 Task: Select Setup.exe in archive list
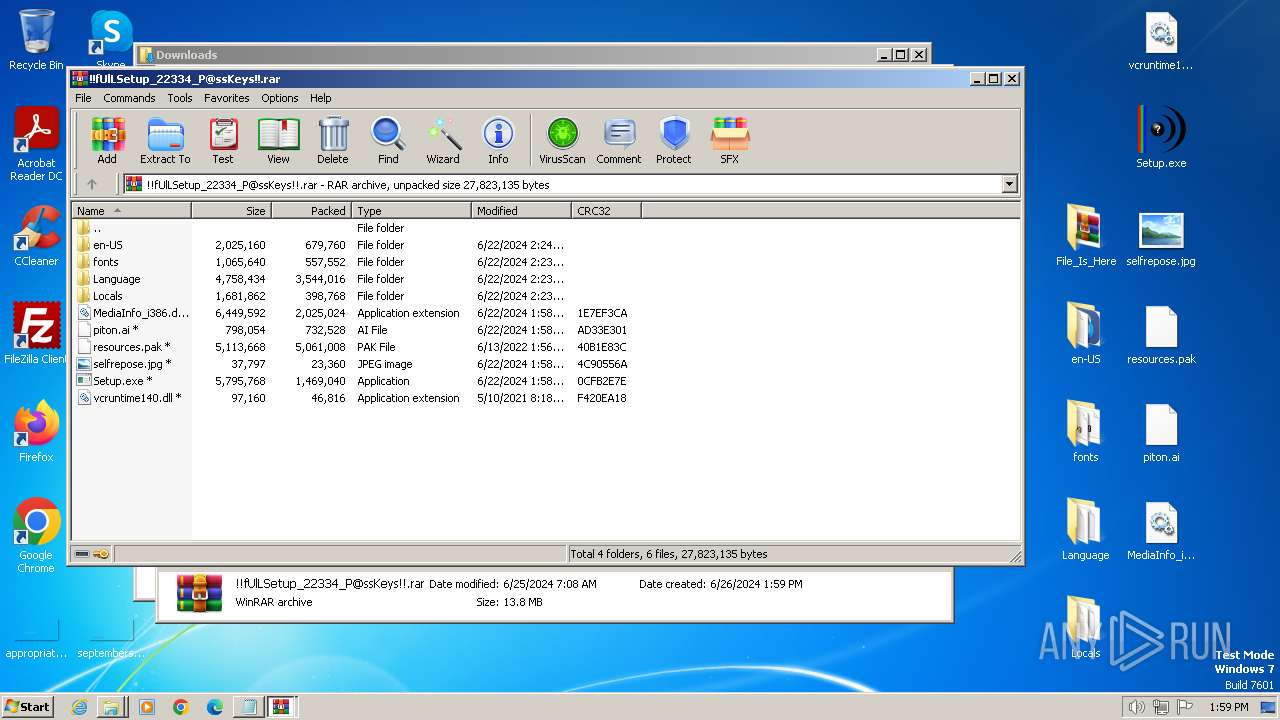pyautogui.click(x=355, y=381)
